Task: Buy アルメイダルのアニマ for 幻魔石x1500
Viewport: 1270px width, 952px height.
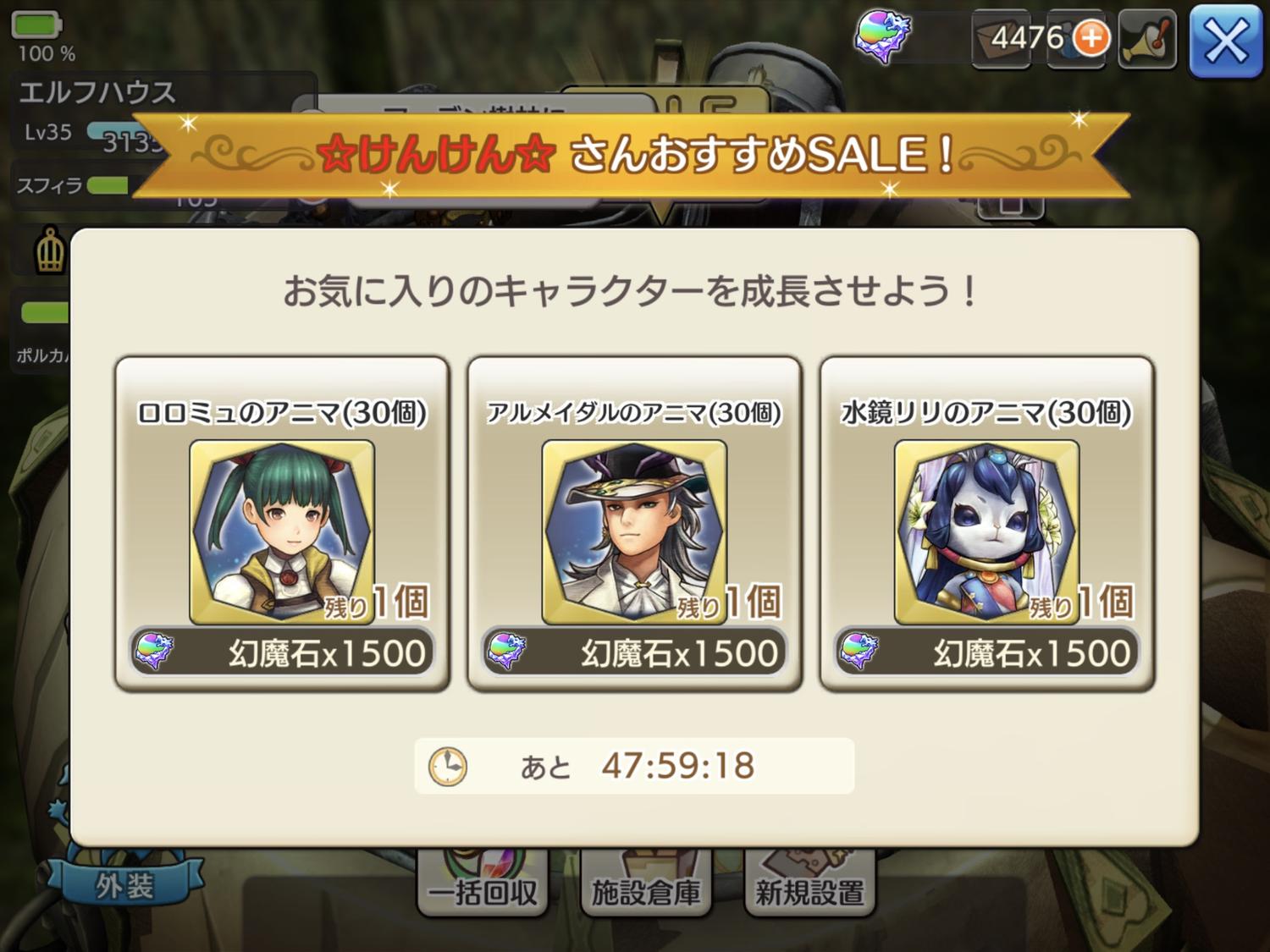Action: coord(634,652)
